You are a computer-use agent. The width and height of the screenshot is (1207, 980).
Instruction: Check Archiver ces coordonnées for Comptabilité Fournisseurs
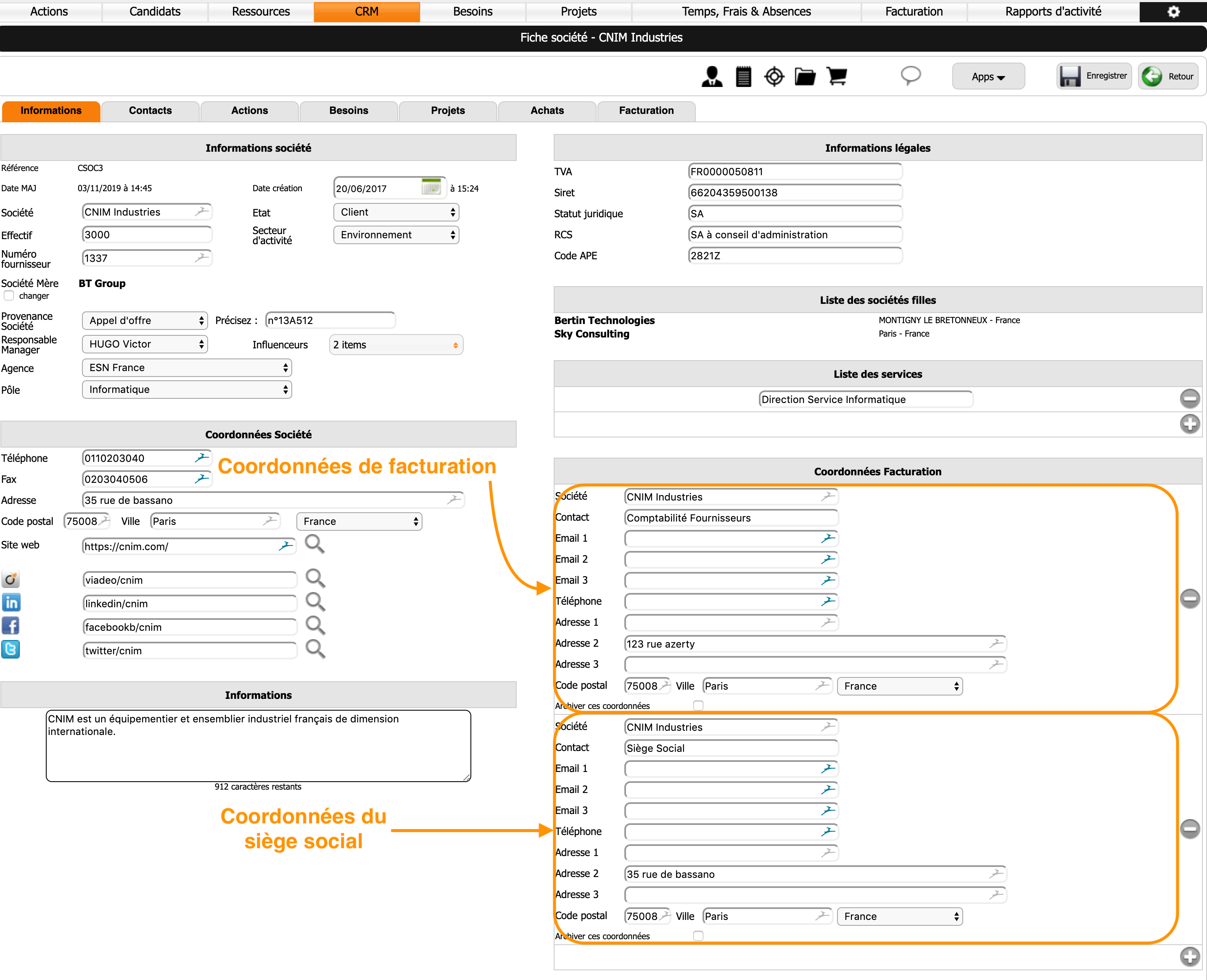point(699,706)
